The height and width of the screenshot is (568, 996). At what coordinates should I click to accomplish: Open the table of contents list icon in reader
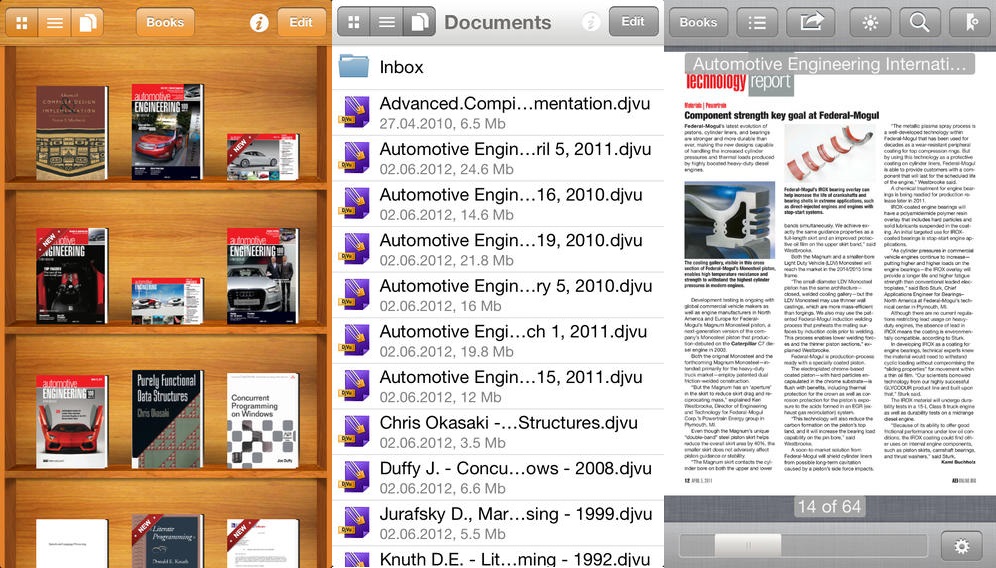click(x=757, y=22)
